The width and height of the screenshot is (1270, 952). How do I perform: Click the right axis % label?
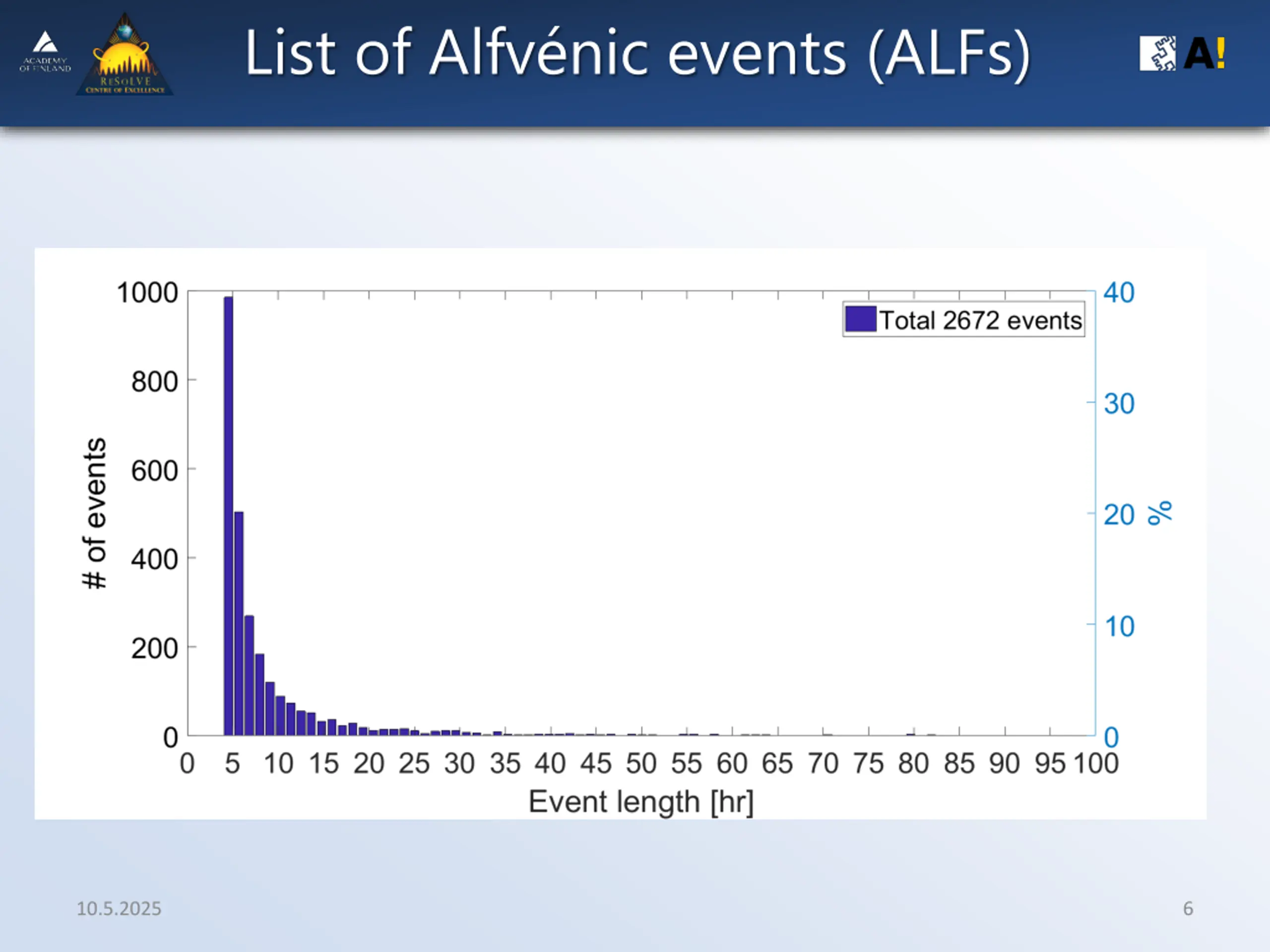(1160, 513)
